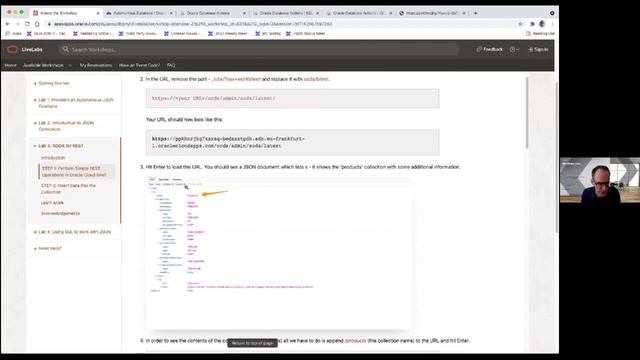640x360 pixels.
Task: Click the JSON document screenshot image
Action: coord(278,253)
